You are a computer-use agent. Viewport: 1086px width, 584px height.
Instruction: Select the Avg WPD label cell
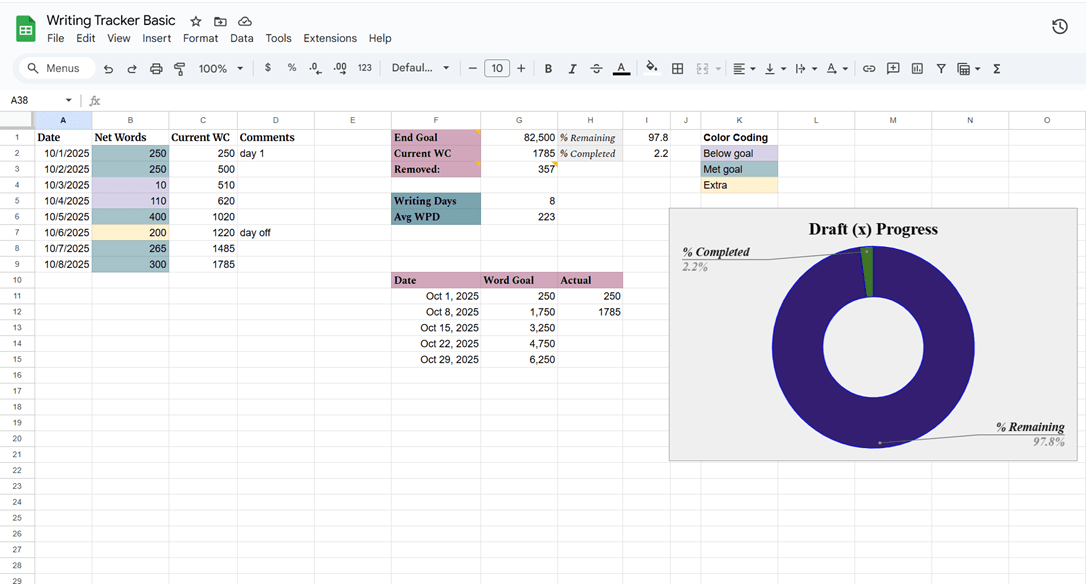pos(436,216)
